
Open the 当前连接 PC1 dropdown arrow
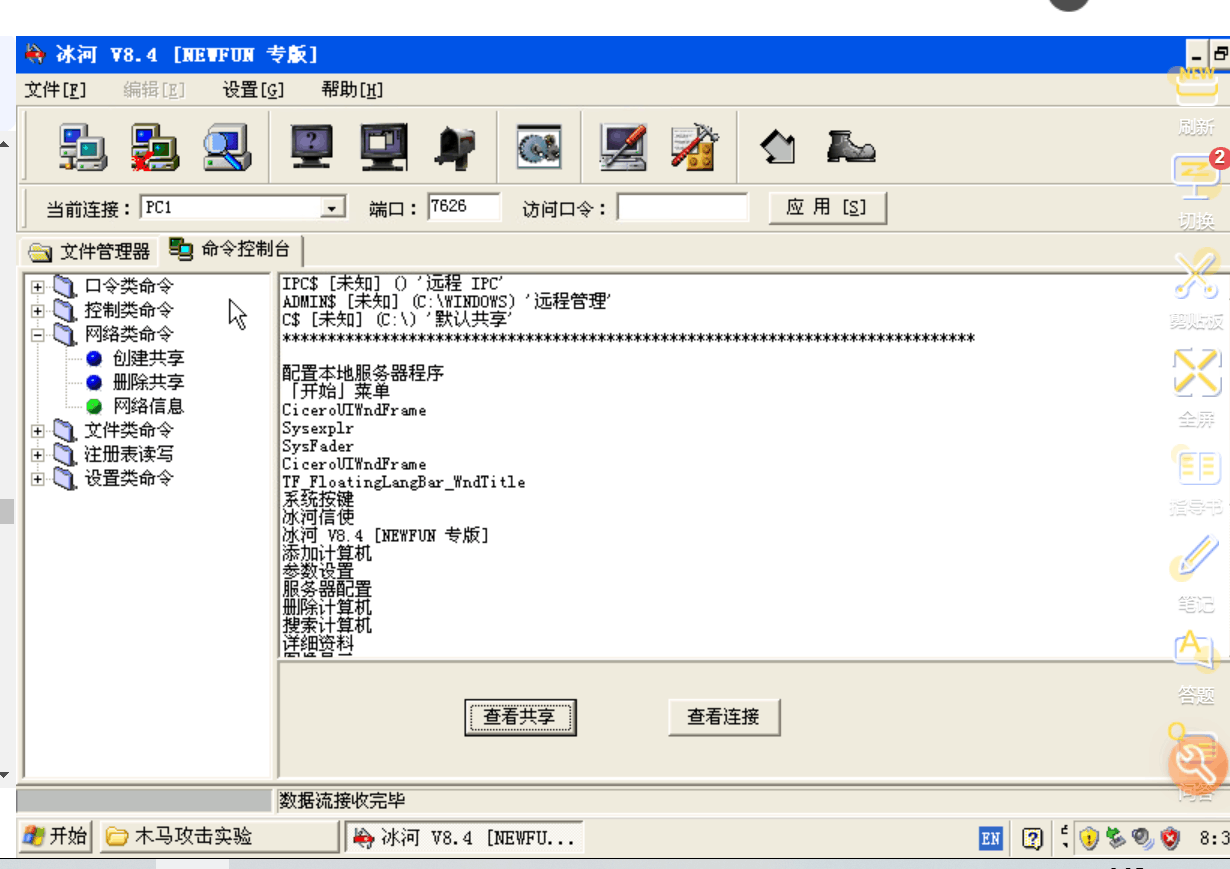(x=331, y=208)
